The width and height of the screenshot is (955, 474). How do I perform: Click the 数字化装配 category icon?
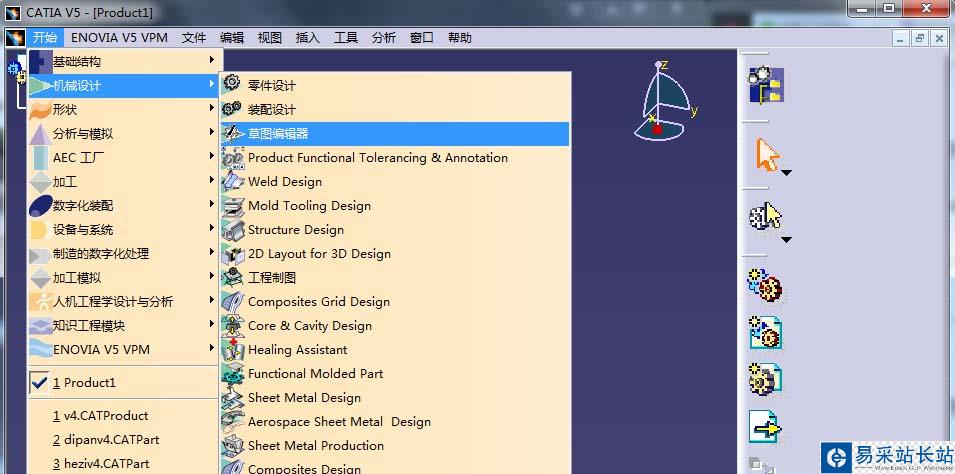(40, 206)
